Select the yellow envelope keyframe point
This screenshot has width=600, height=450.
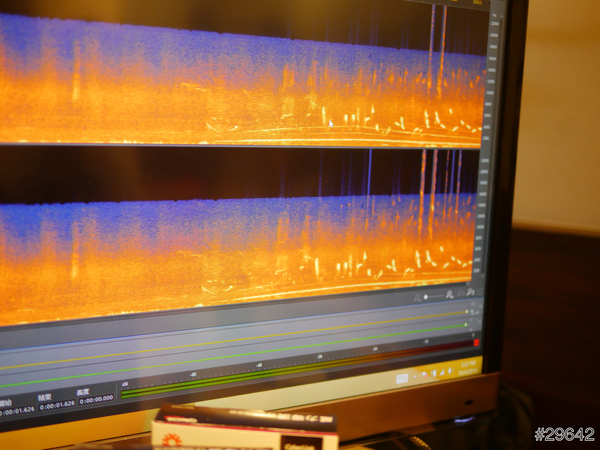466,312
